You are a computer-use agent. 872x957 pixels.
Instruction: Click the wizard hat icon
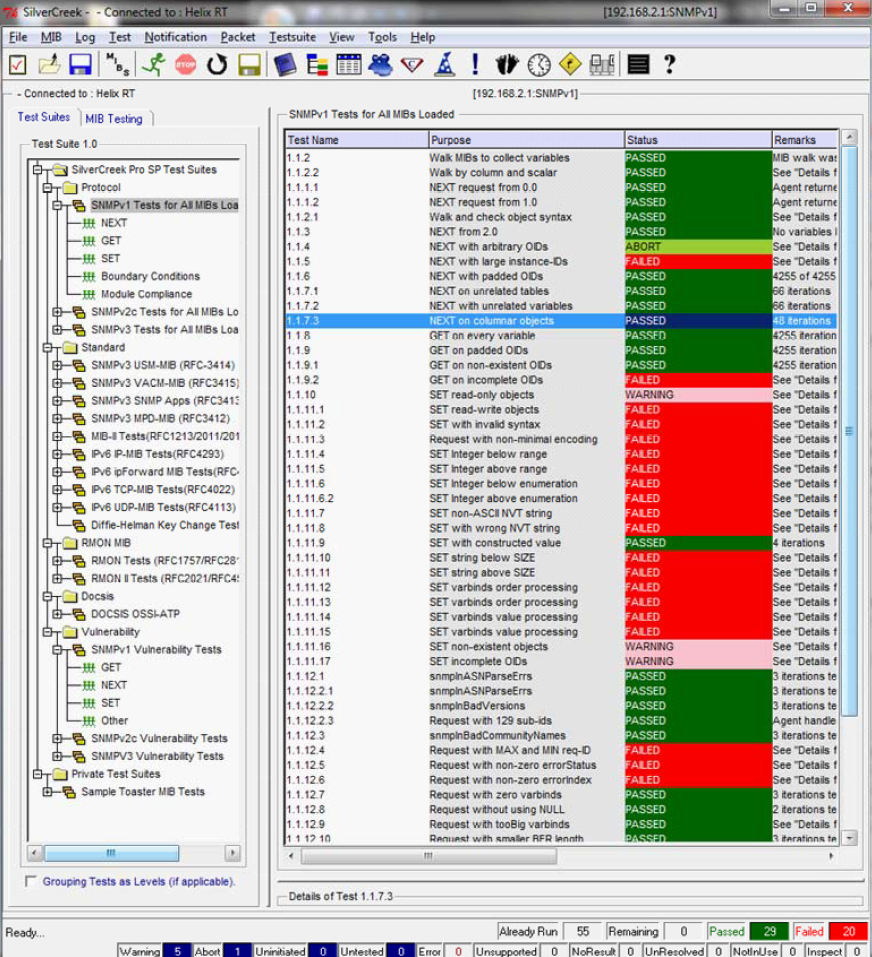[x=444, y=65]
